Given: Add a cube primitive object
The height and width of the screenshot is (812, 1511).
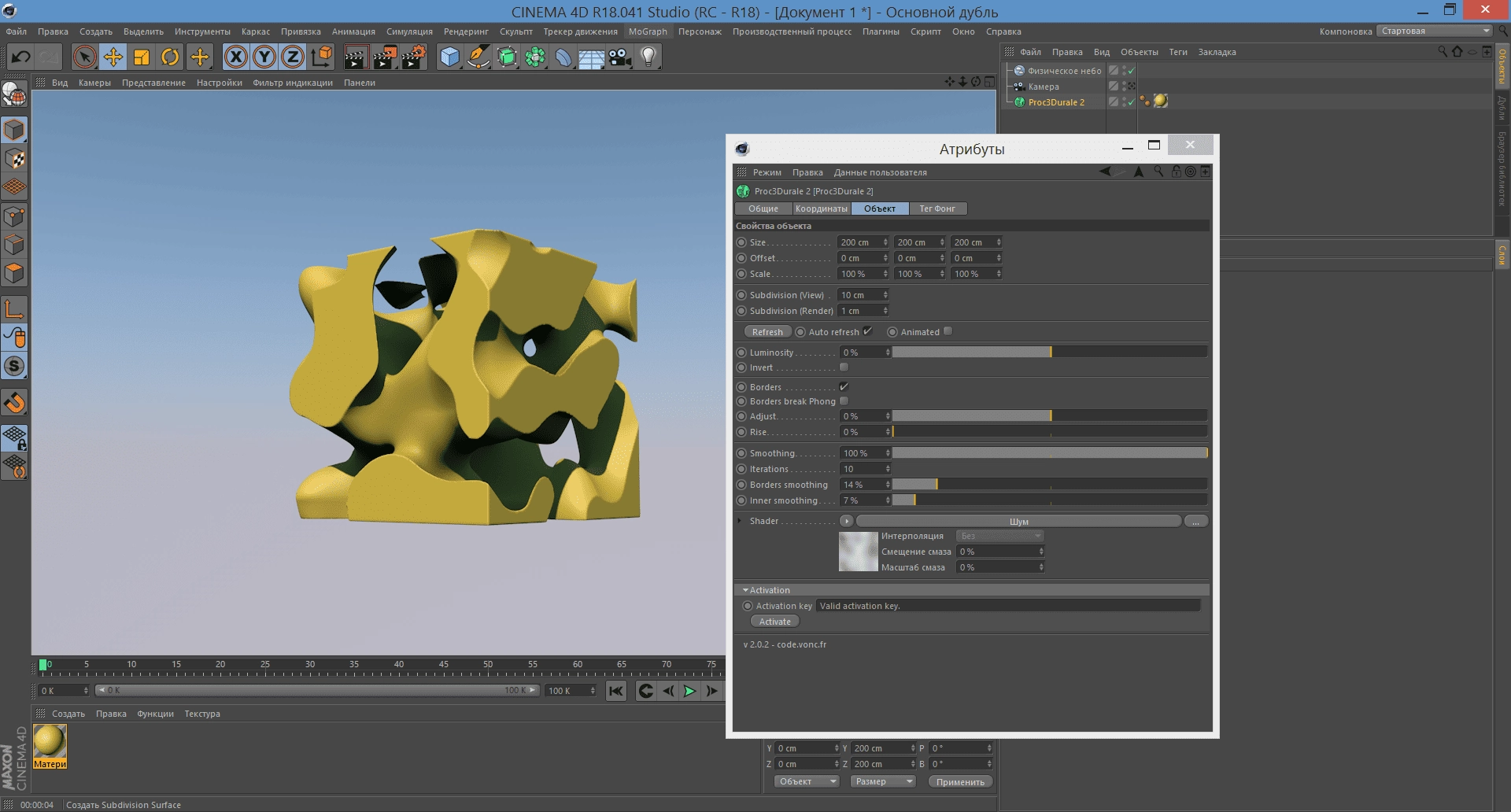Looking at the screenshot, I should click(x=449, y=57).
